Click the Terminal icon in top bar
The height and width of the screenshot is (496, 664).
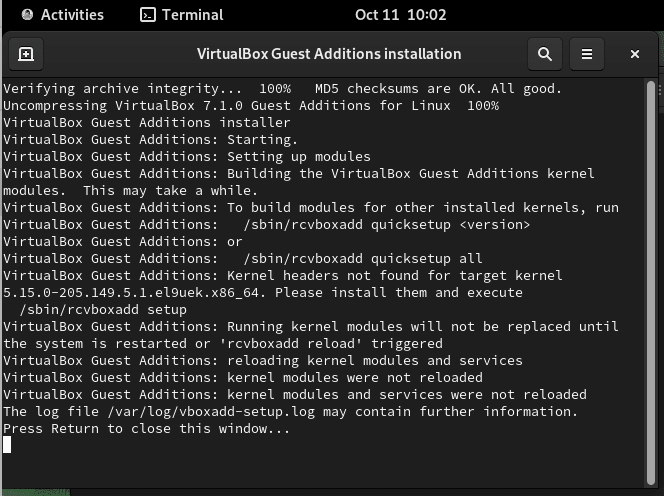148,15
